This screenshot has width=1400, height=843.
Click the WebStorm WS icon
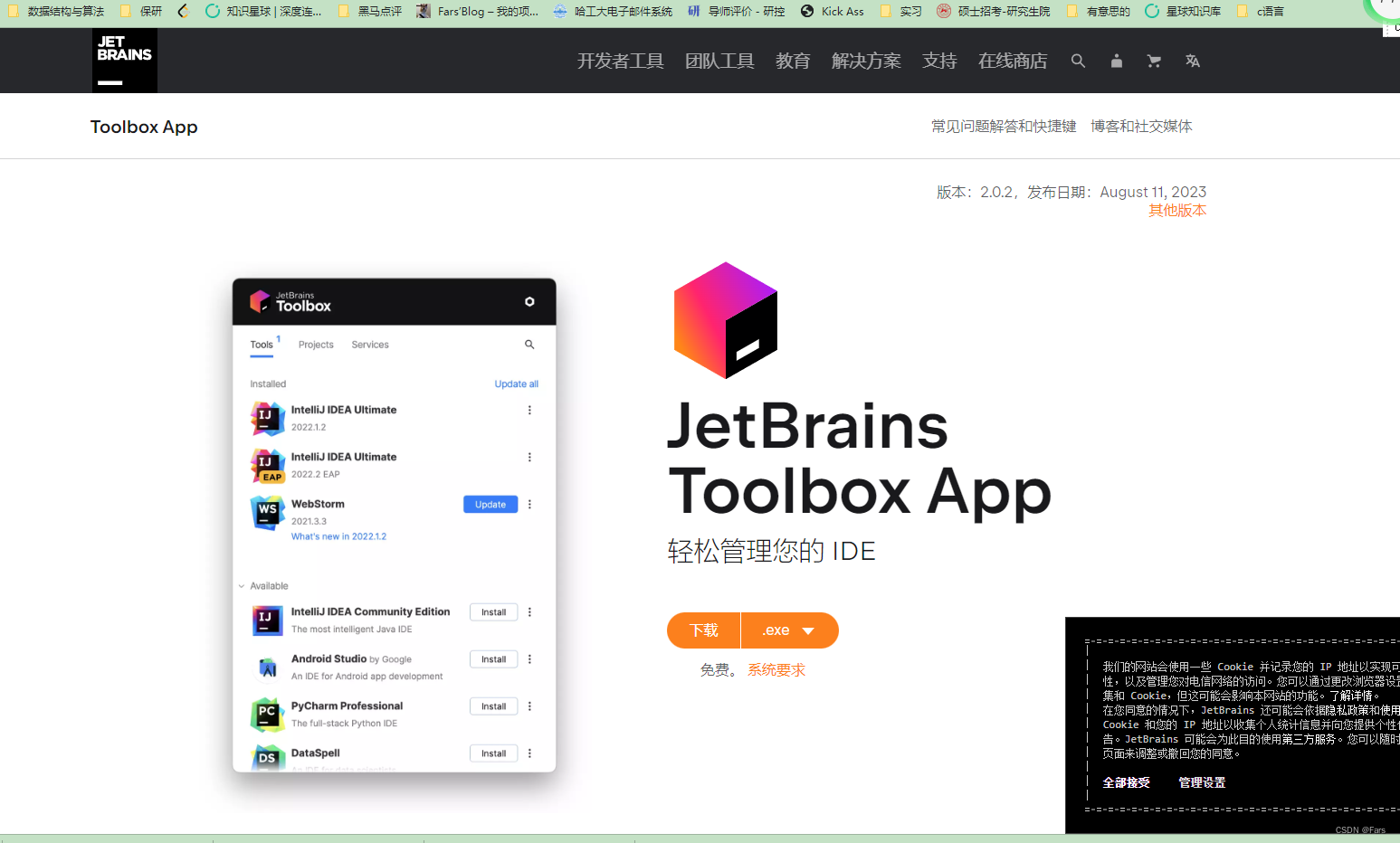point(267,513)
